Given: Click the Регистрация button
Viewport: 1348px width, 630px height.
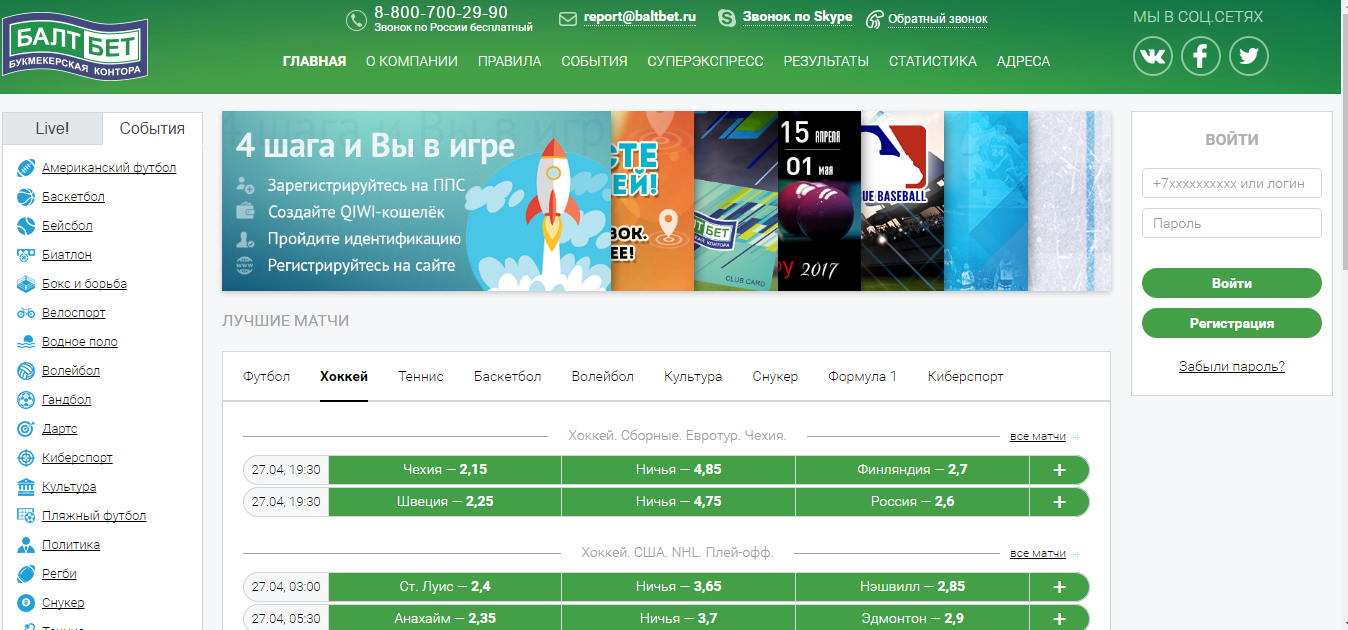Looking at the screenshot, I should [1231, 323].
